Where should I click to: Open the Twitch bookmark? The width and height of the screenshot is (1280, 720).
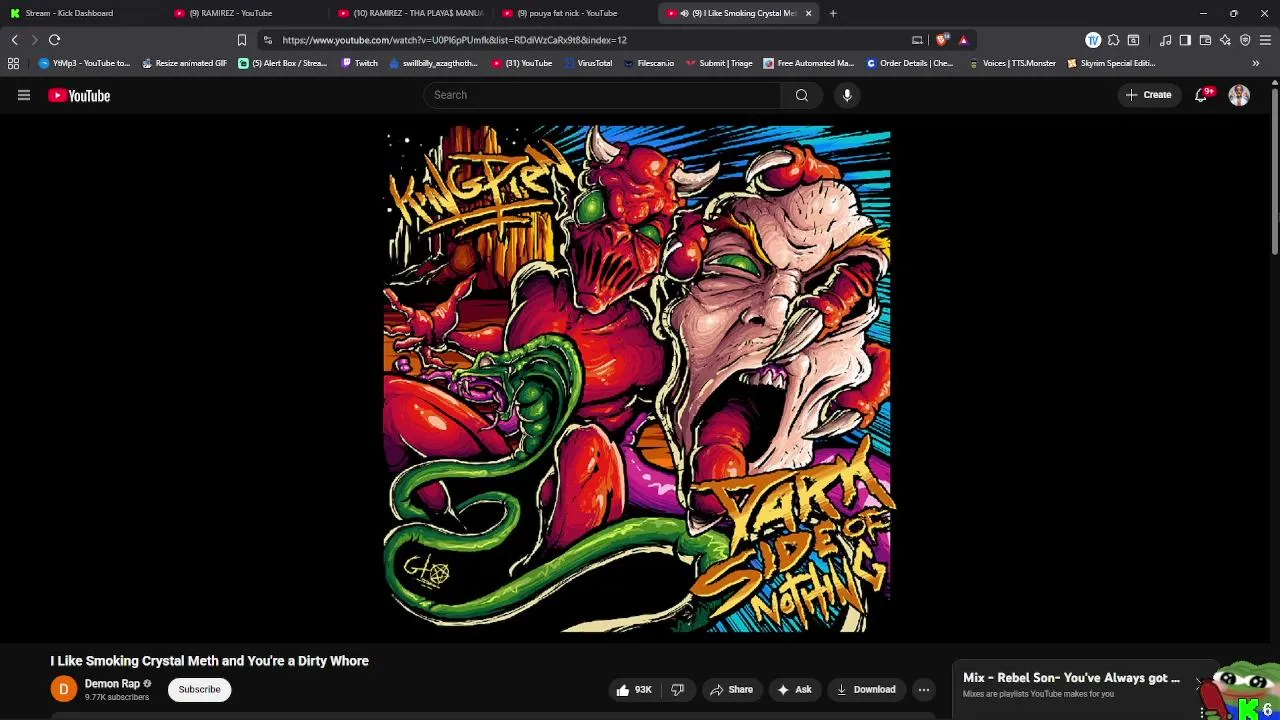(x=359, y=63)
